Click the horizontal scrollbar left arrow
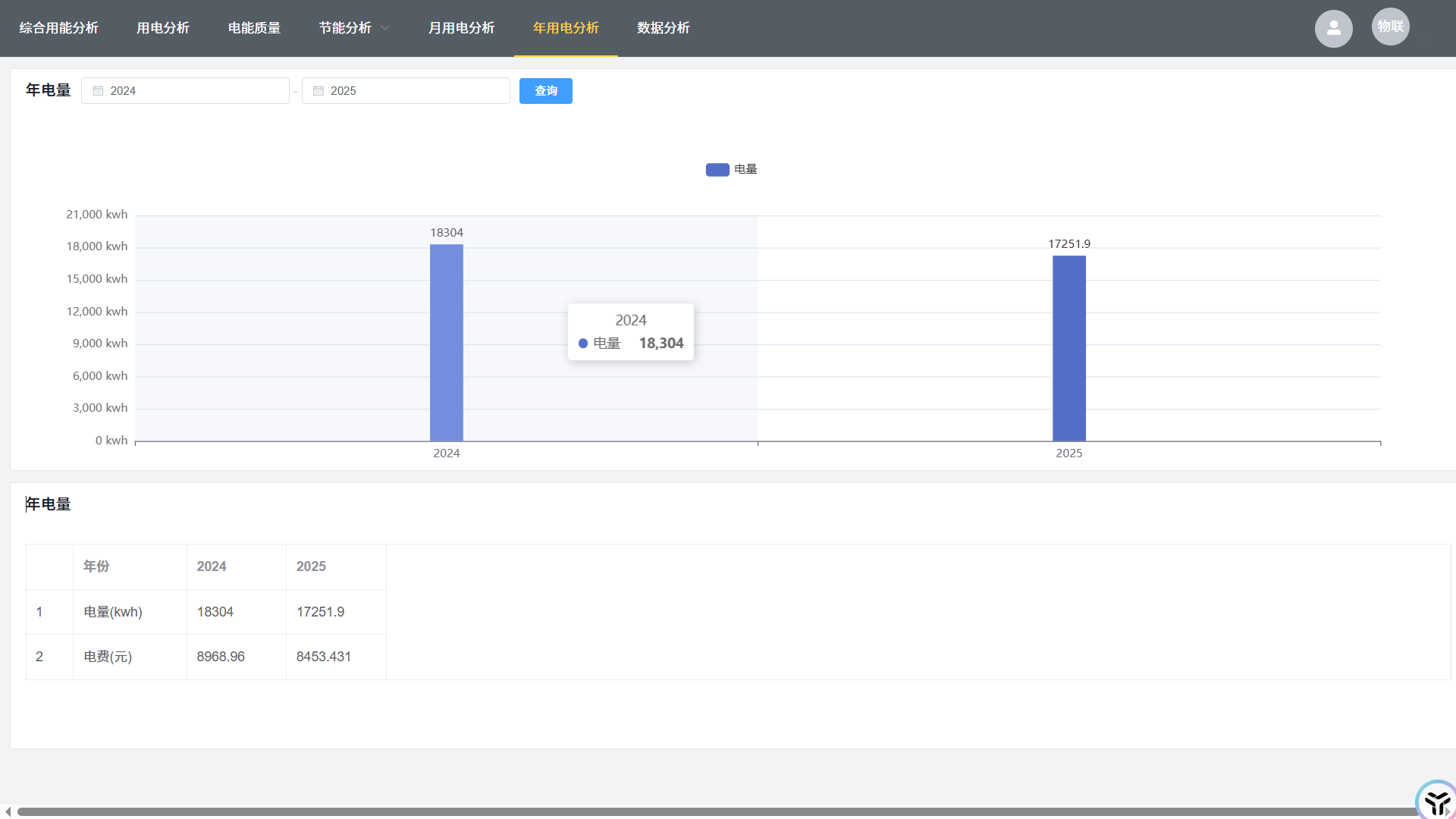 coord(8,811)
